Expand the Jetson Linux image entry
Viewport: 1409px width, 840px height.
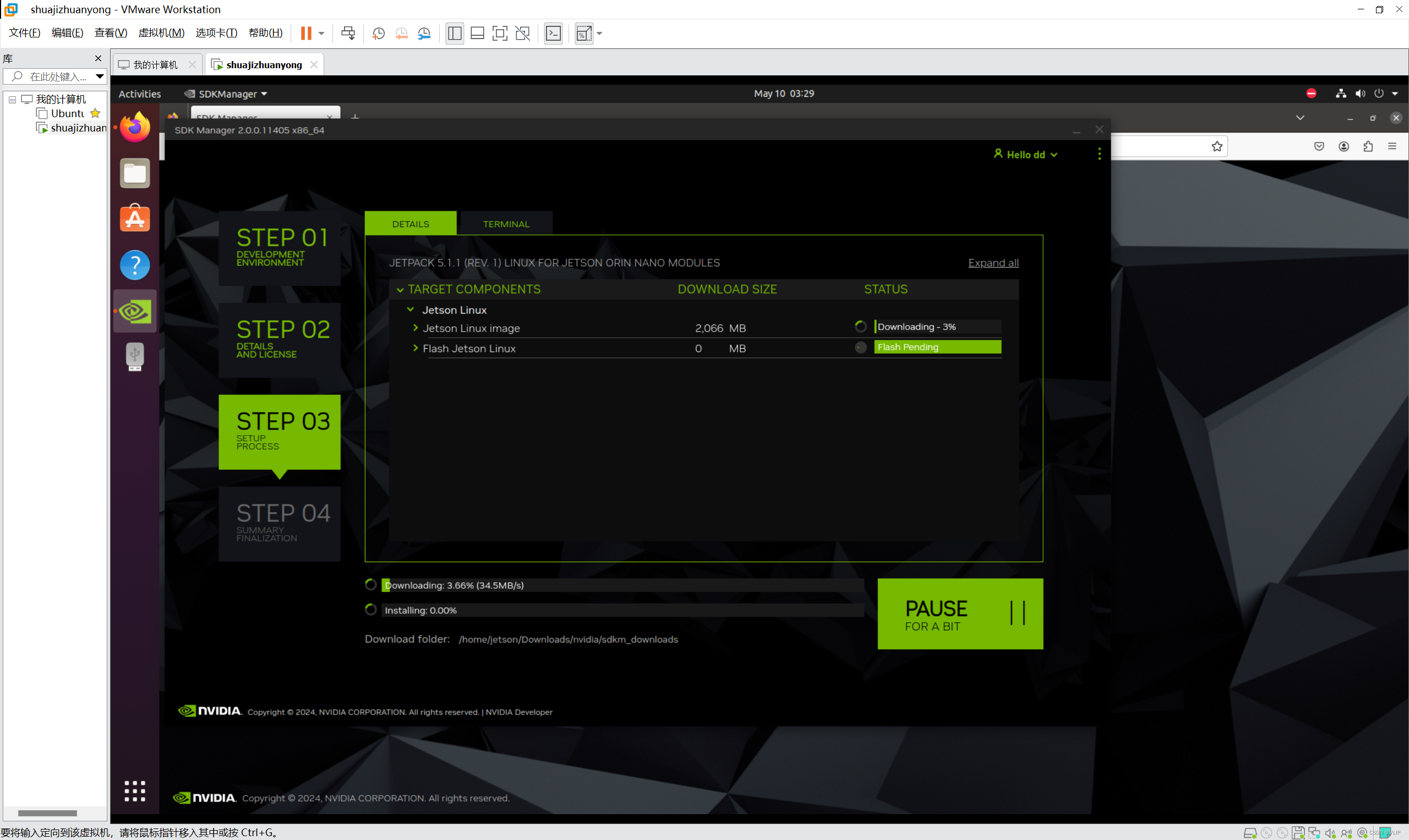tap(414, 328)
